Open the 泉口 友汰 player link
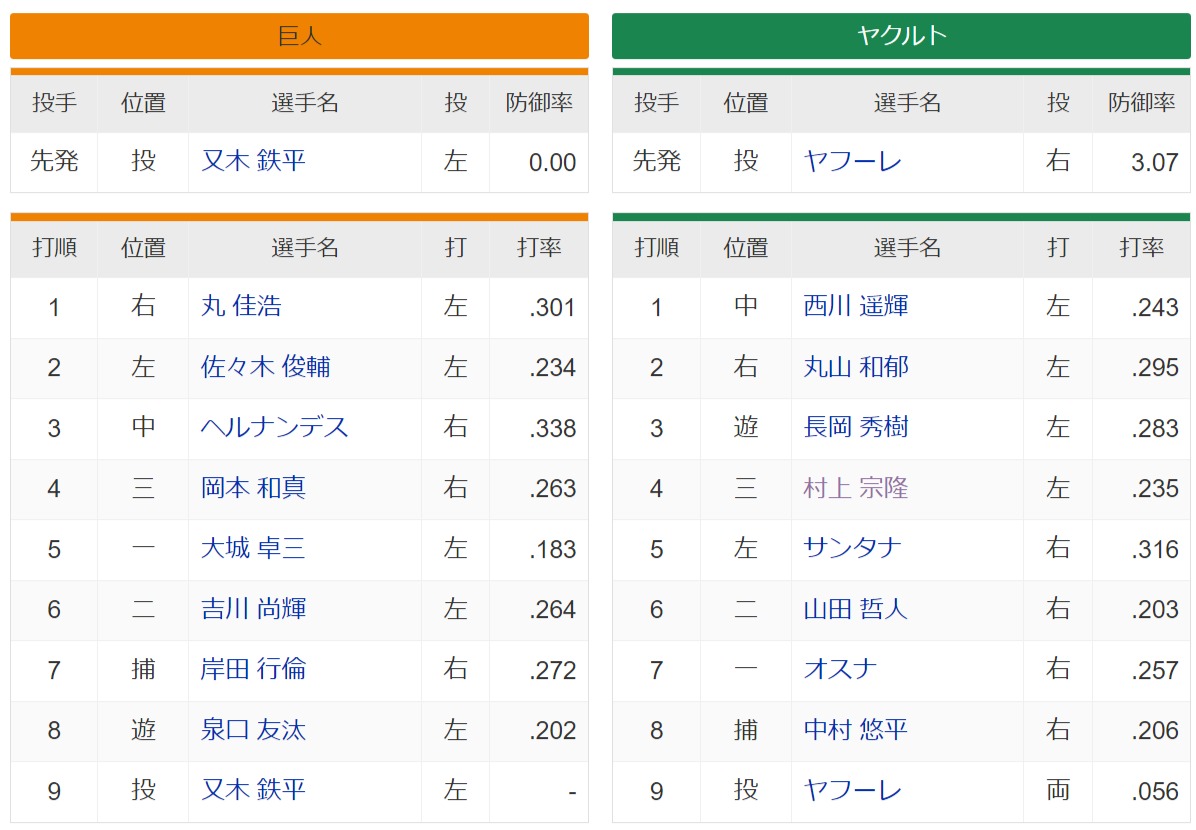The height and width of the screenshot is (830, 1196). point(253,729)
